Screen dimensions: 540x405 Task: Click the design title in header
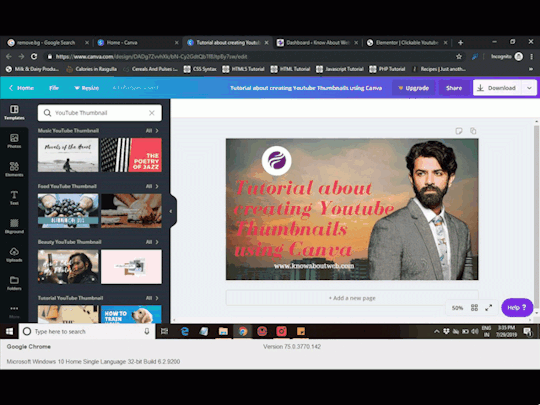pyautogui.click(x=306, y=88)
